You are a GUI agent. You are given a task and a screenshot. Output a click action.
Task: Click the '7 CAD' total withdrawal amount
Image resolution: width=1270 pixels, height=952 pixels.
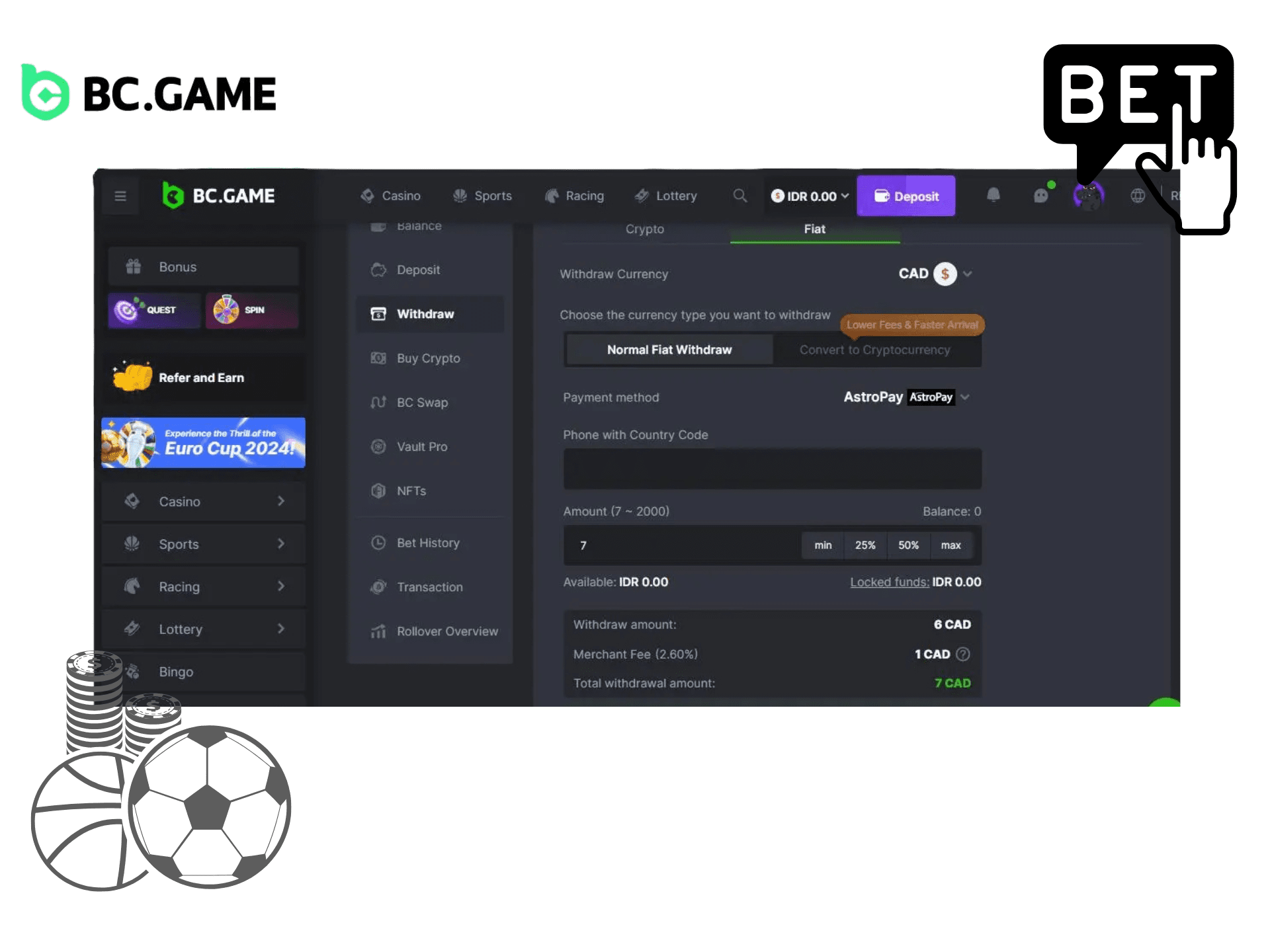(x=952, y=683)
